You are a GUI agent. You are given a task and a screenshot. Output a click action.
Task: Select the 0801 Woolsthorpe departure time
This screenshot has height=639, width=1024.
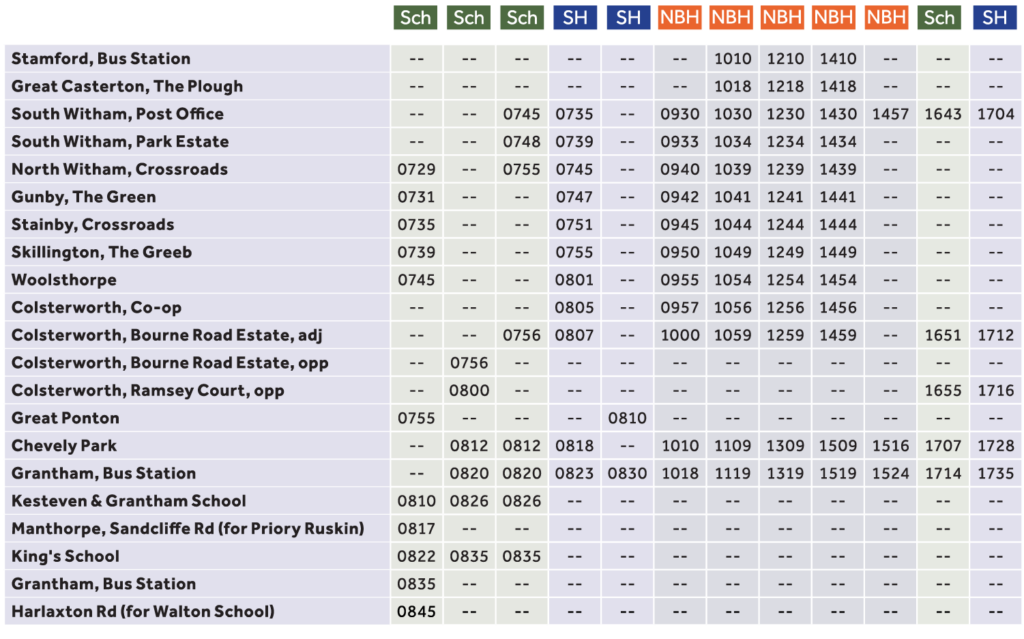point(574,280)
